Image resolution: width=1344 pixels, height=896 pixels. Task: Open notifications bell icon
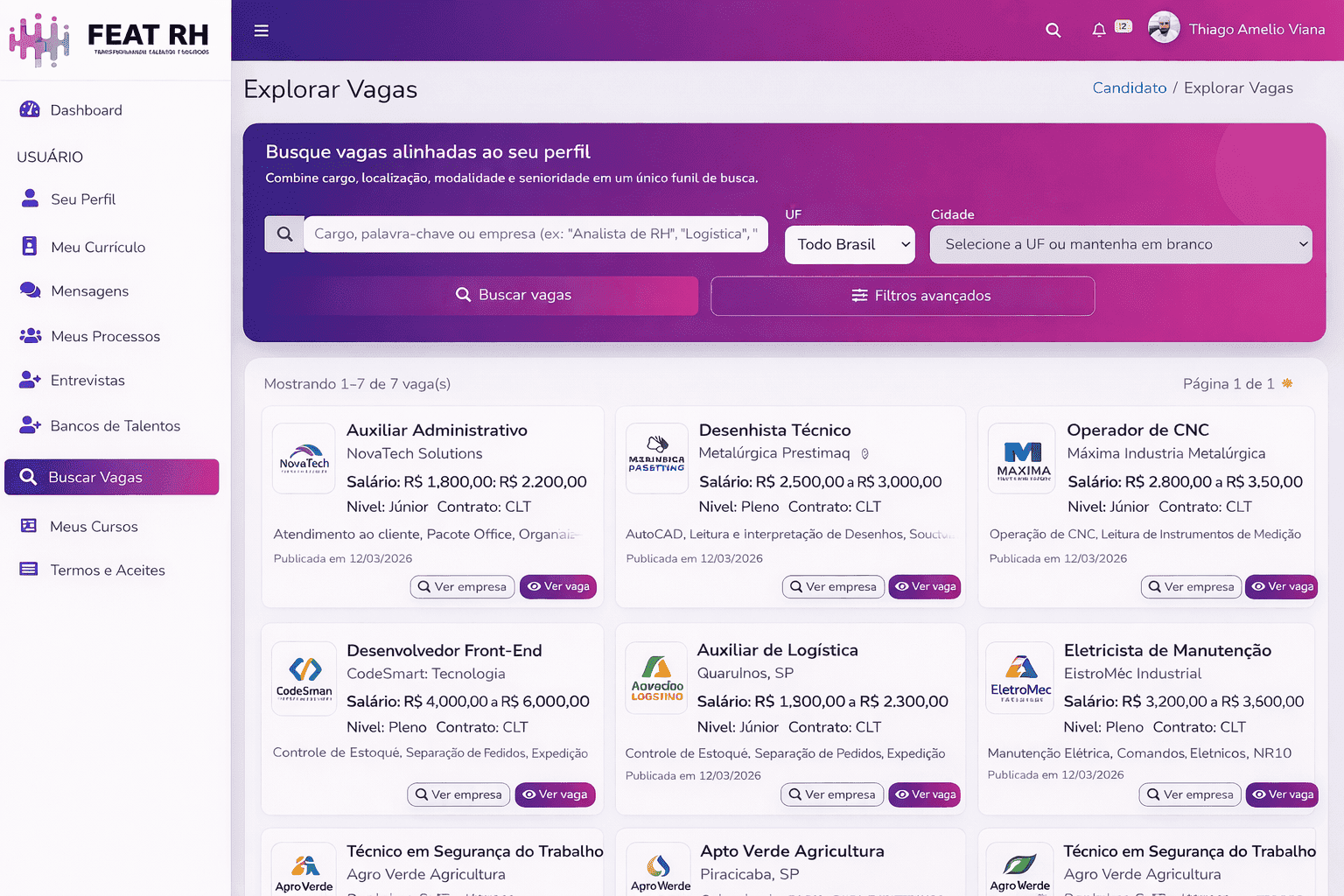[1099, 31]
